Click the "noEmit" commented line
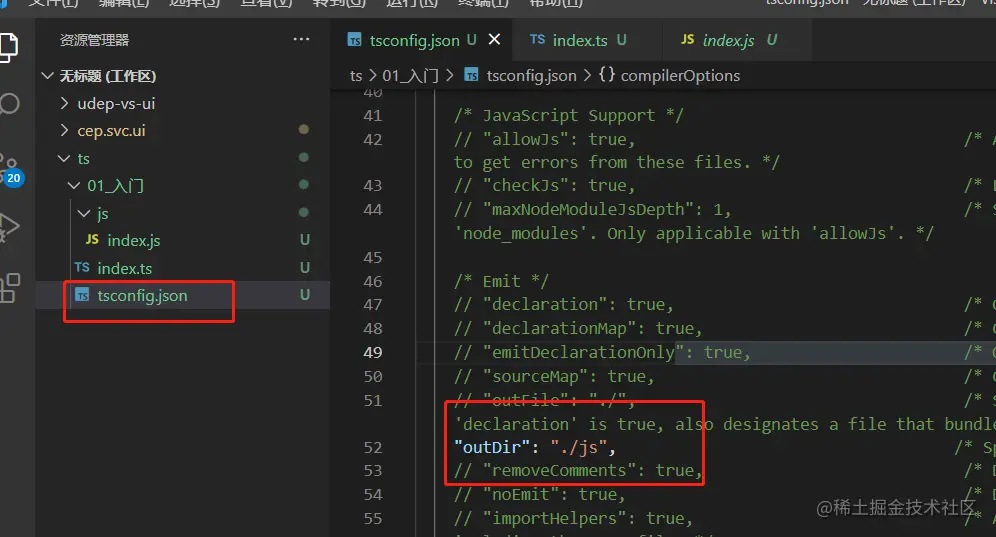Viewport: 996px width, 537px height. tap(539, 495)
